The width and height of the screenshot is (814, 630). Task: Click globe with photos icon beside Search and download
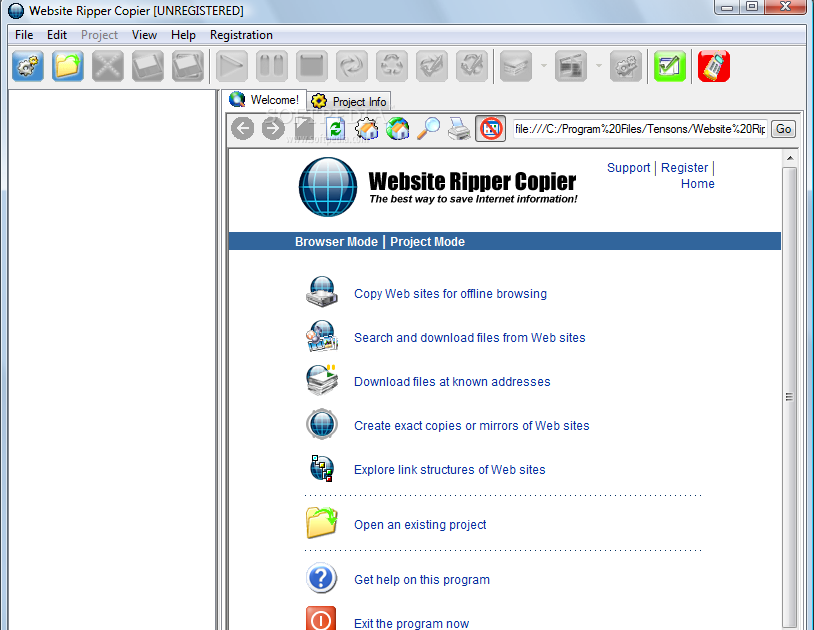tap(322, 336)
